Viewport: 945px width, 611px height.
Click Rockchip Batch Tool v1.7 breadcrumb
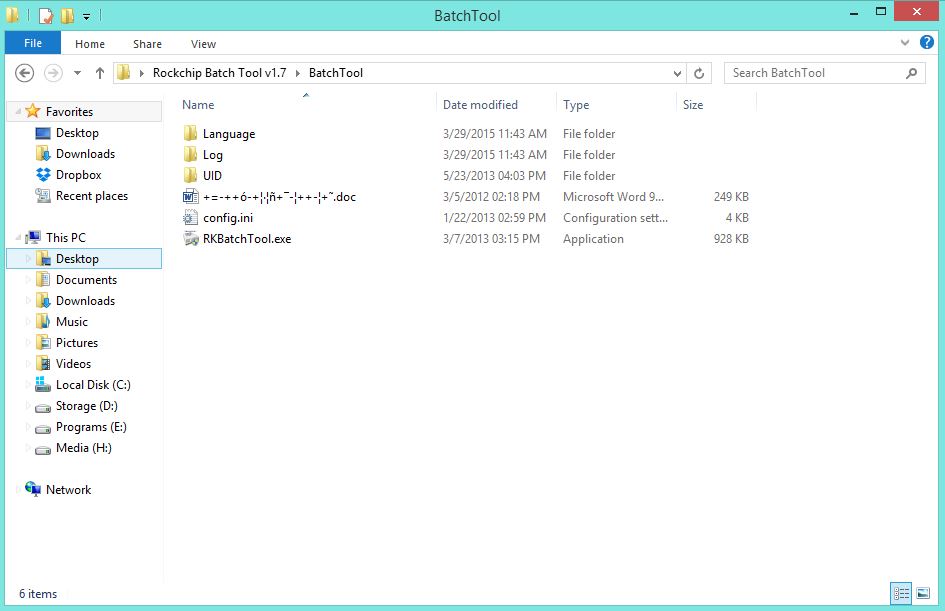[219, 73]
